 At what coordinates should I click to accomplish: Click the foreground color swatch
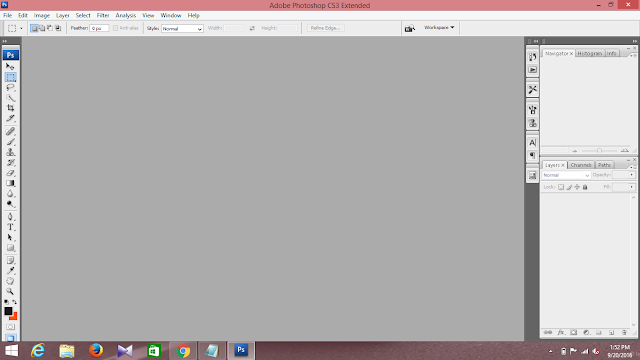click(x=8, y=311)
